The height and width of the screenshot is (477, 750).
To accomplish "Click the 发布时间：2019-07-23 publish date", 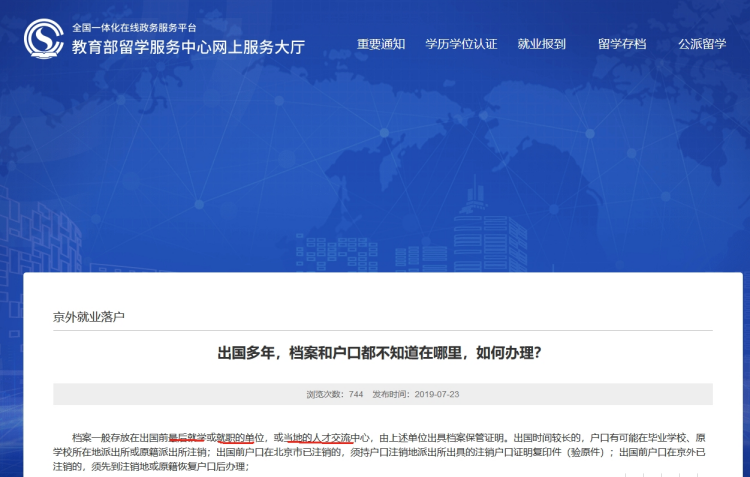I will 416,394.
